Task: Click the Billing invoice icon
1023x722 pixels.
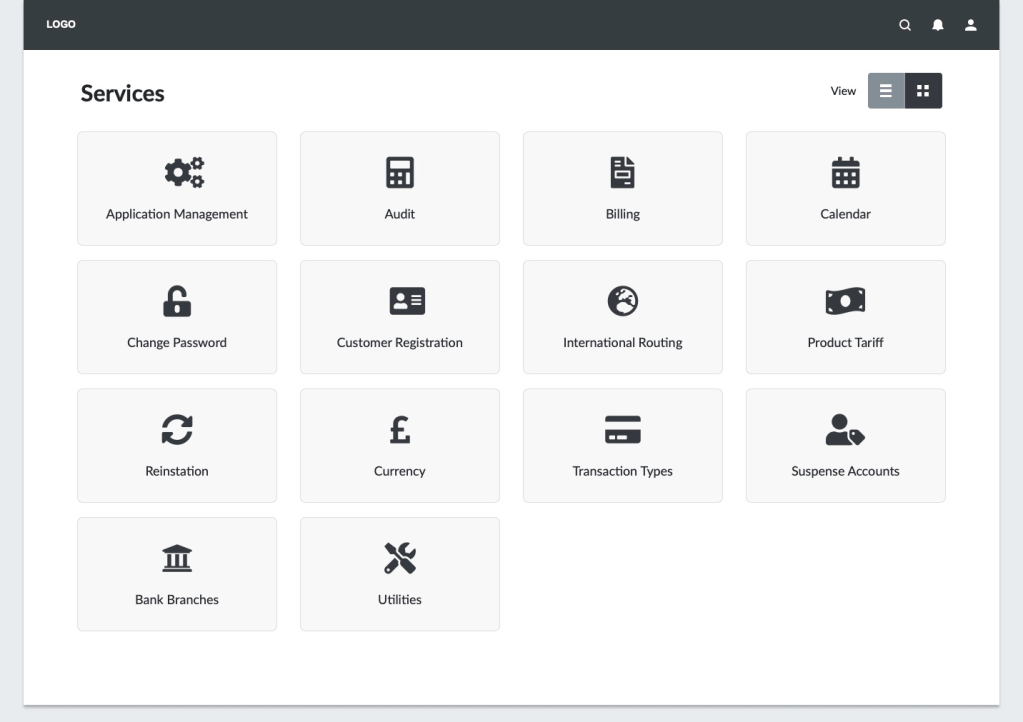Action: [x=623, y=172]
